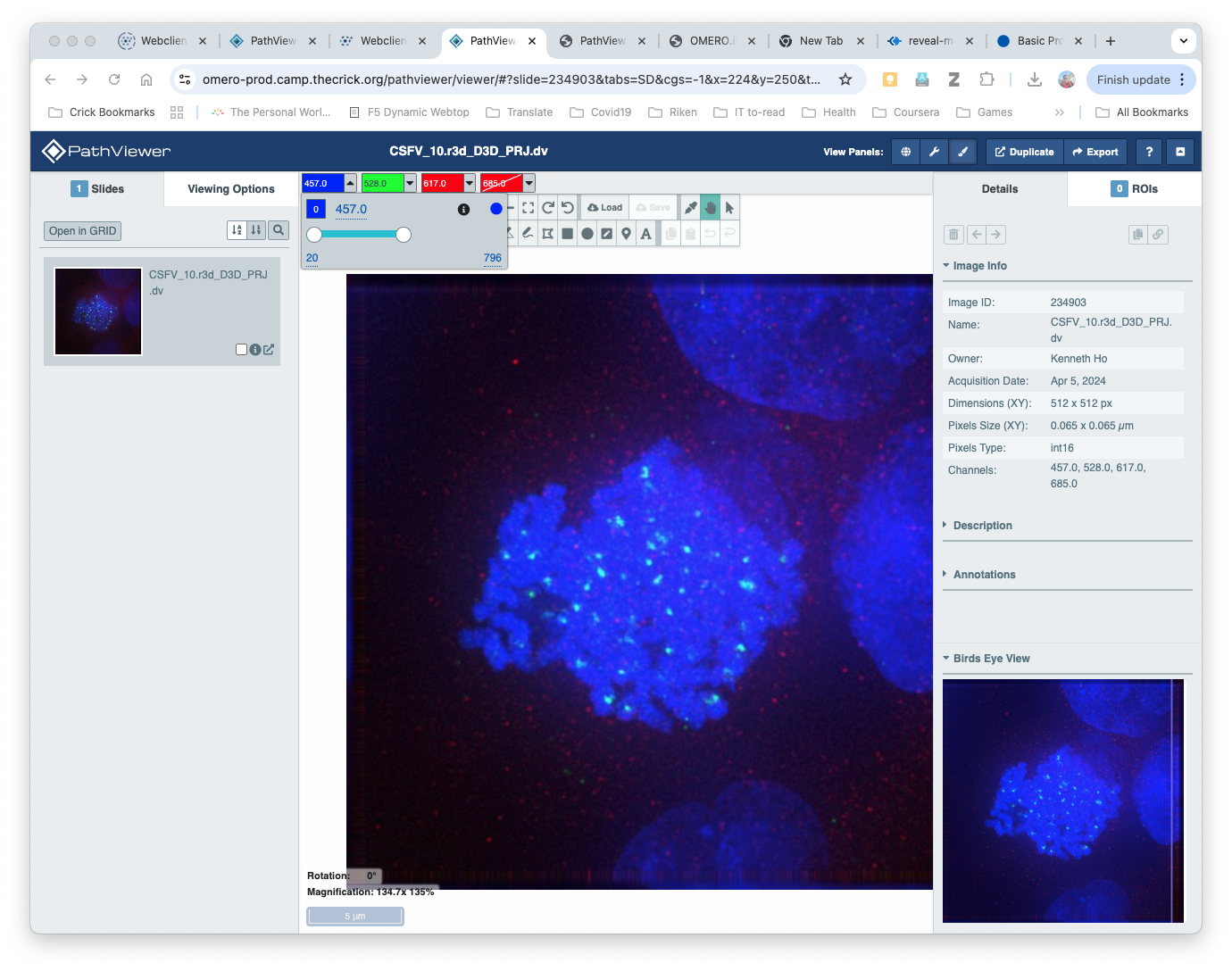The height and width of the screenshot is (971, 1232).
Task: Select the text annotation A tool
Action: (x=646, y=234)
